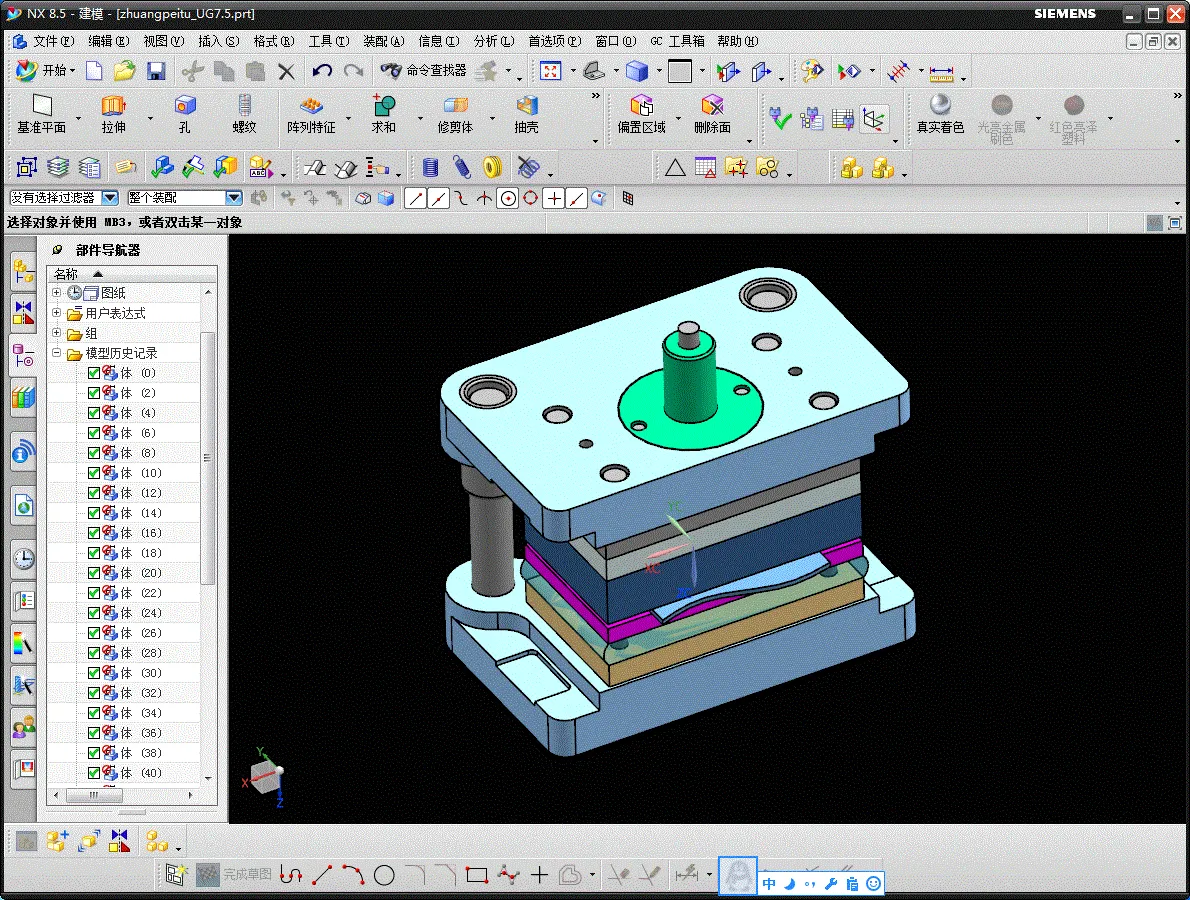Image resolution: width=1190 pixels, height=900 pixels.
Task: Open the GC 工具箱 menu
Action: pyautogui.click(x=678, y=41)
